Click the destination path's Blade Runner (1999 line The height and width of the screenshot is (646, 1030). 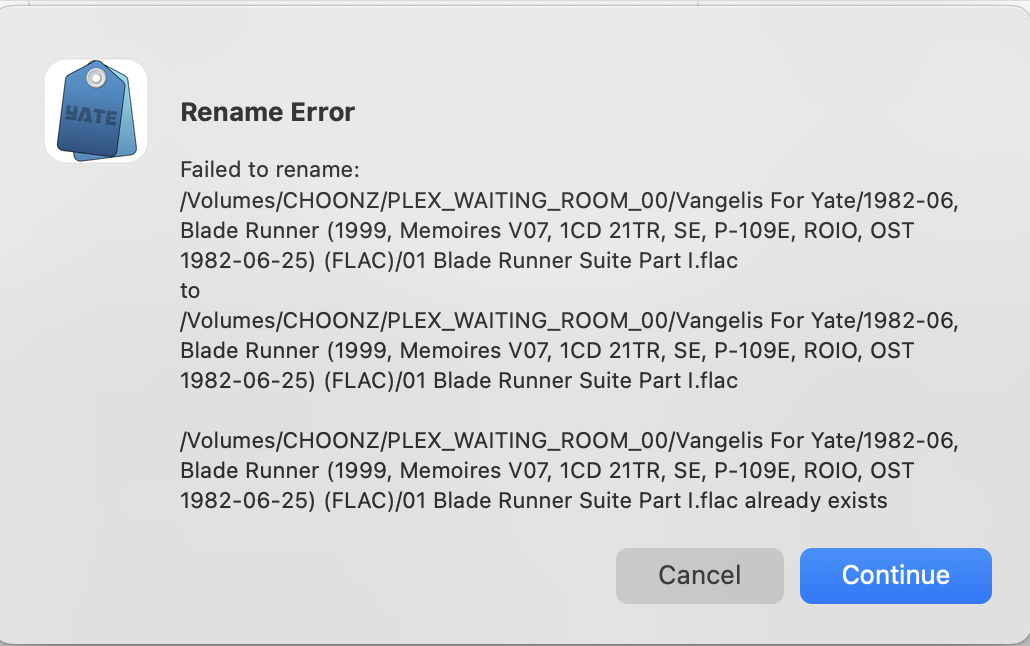tap(547, 351)
